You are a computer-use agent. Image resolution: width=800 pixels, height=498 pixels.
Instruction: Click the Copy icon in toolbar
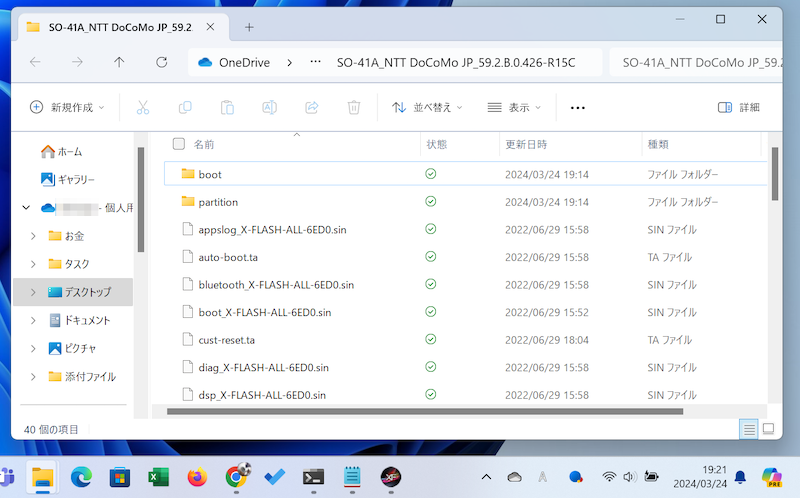pos(185,107)
